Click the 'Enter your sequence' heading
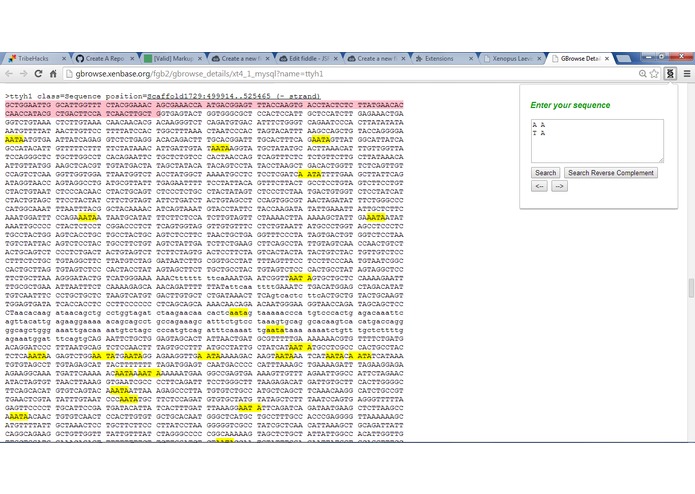This screenshot has width=695, height=494. (570, 105)
